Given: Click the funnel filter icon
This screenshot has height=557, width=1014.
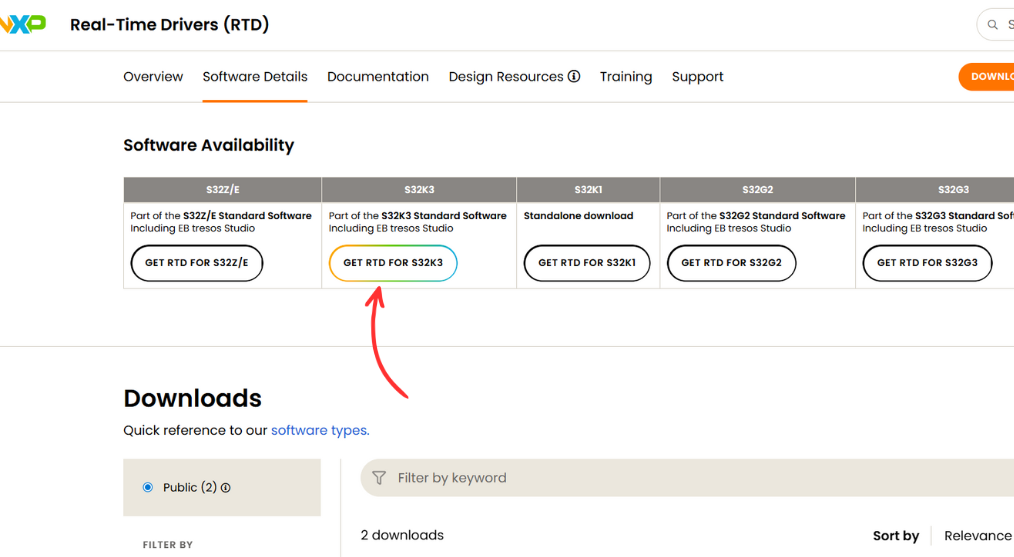Looking at the screenshot, I should pyautogui.click(x=379, y=478).
